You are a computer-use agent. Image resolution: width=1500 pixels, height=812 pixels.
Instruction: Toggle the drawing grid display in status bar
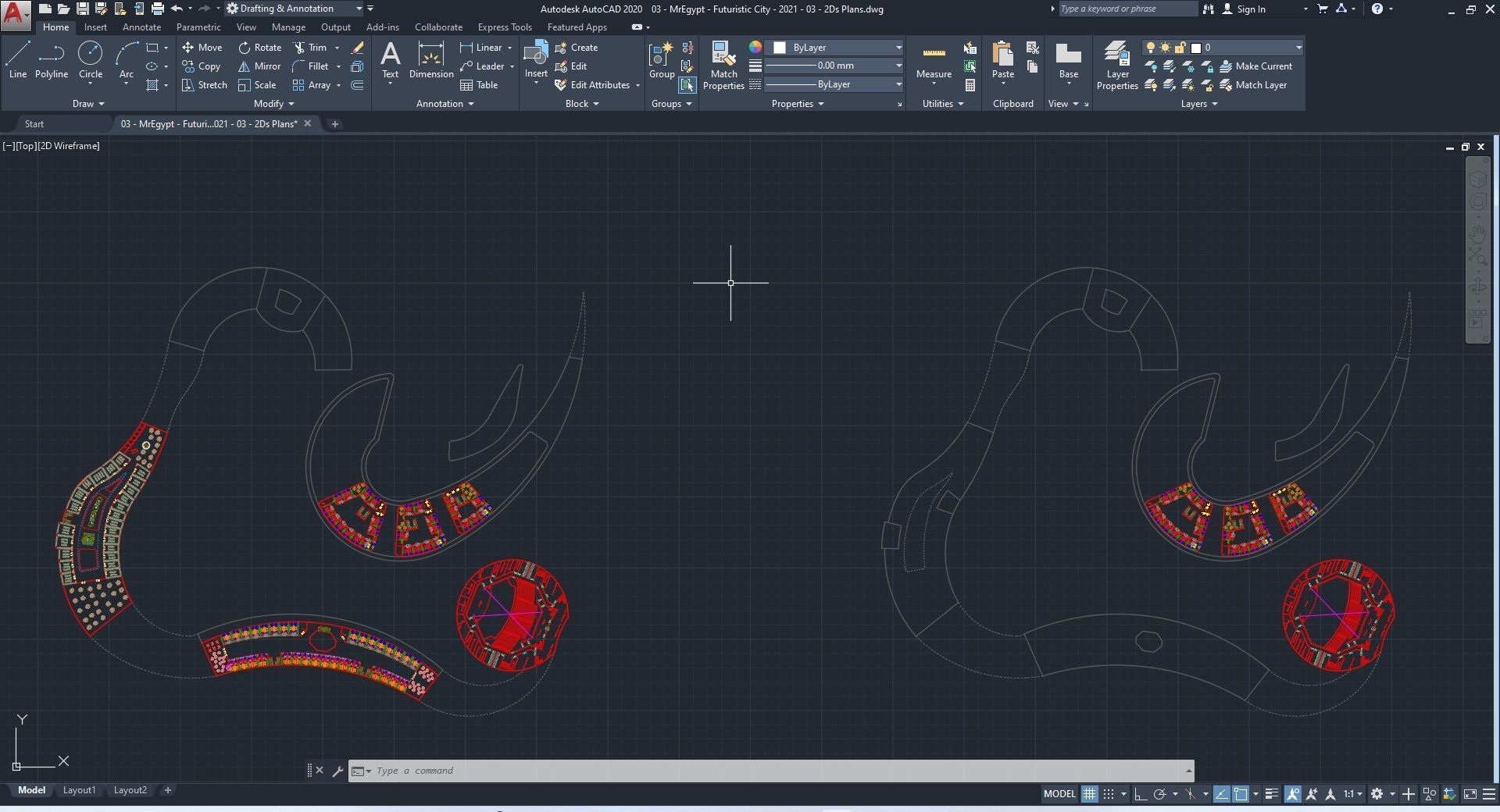[x=1089, y=794]
